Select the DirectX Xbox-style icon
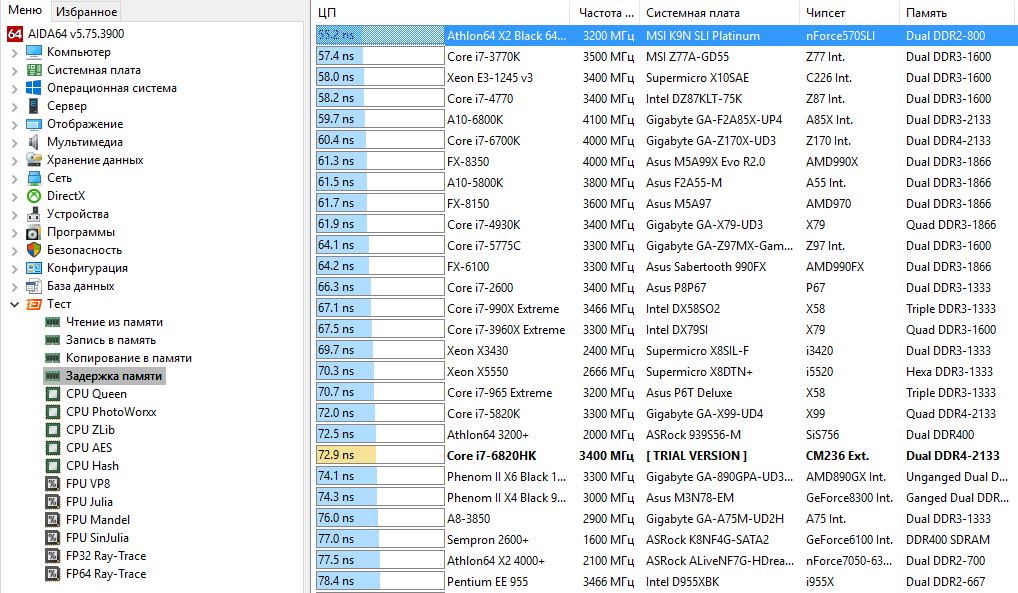 click(x=34, y=196)
